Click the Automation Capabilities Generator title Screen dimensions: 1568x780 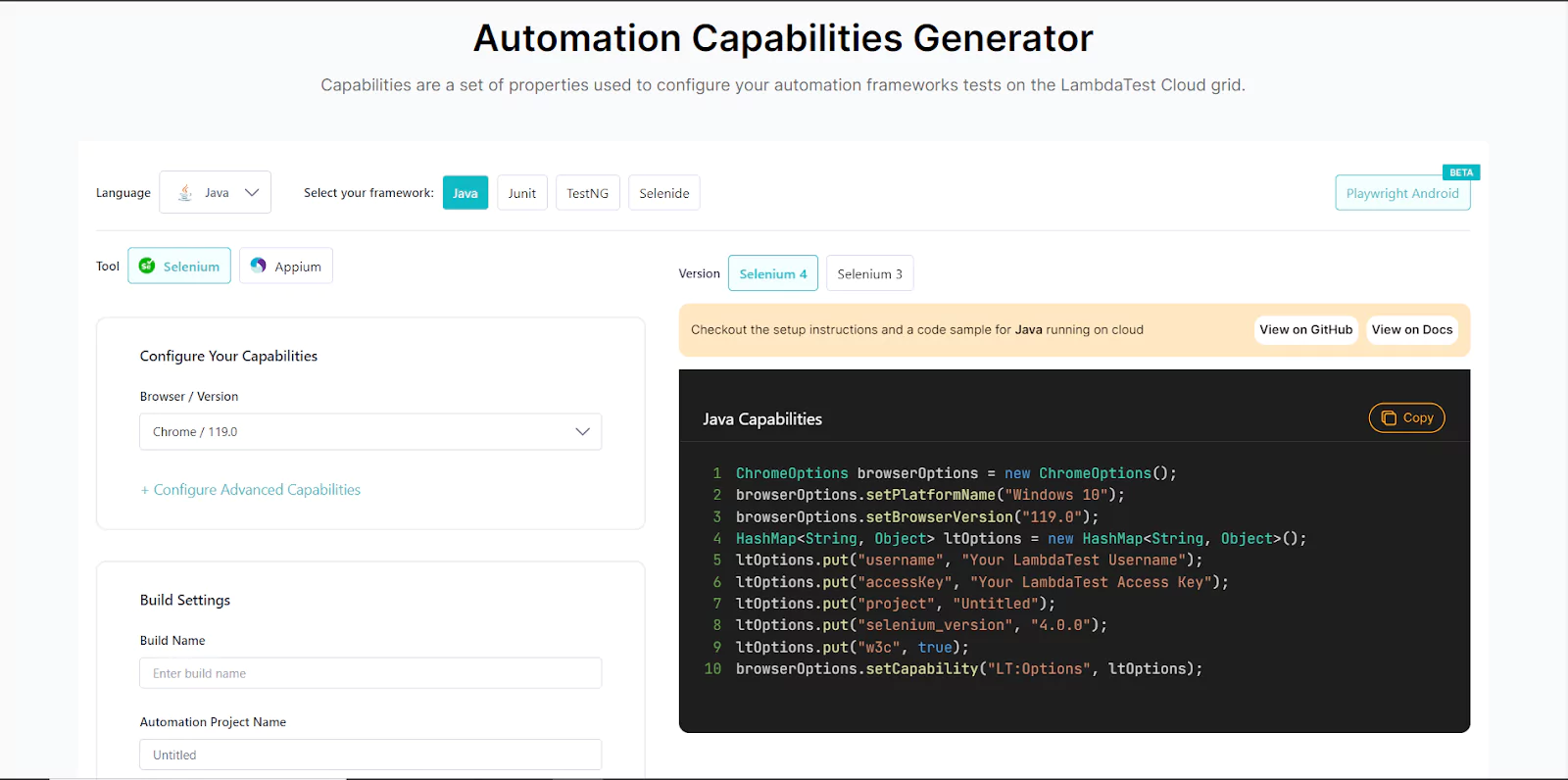click(783, 38)
